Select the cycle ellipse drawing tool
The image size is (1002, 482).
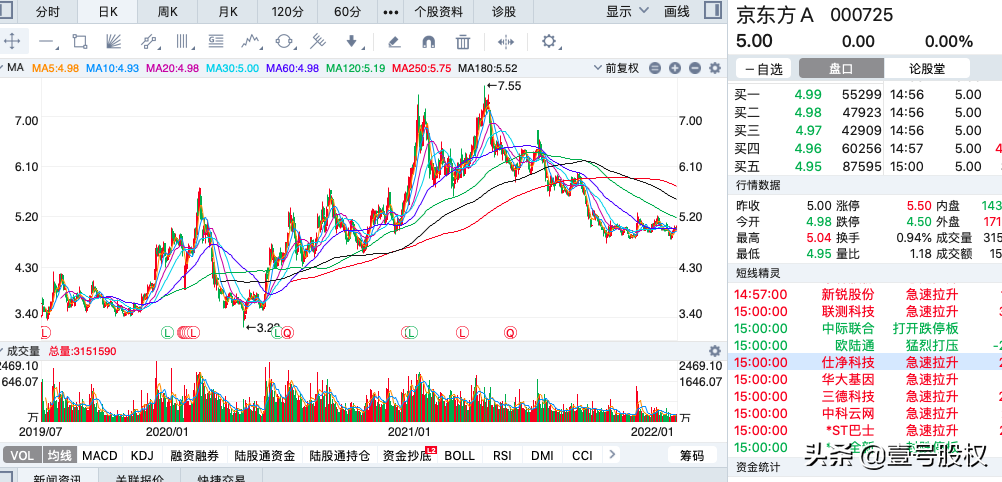click(x=284, y=42)
